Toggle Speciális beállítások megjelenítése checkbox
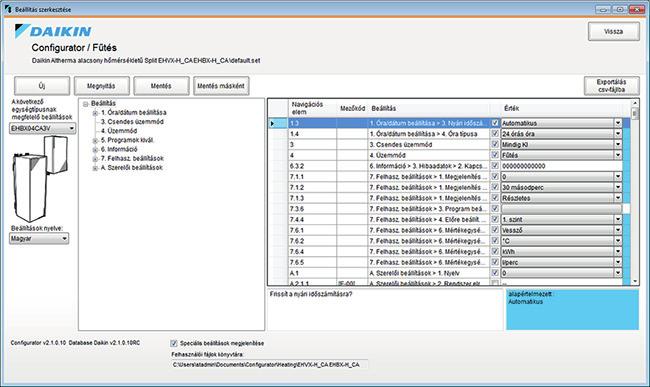Image resolution: width=650 pixels, height=387 pixels. tap(174, 343)
